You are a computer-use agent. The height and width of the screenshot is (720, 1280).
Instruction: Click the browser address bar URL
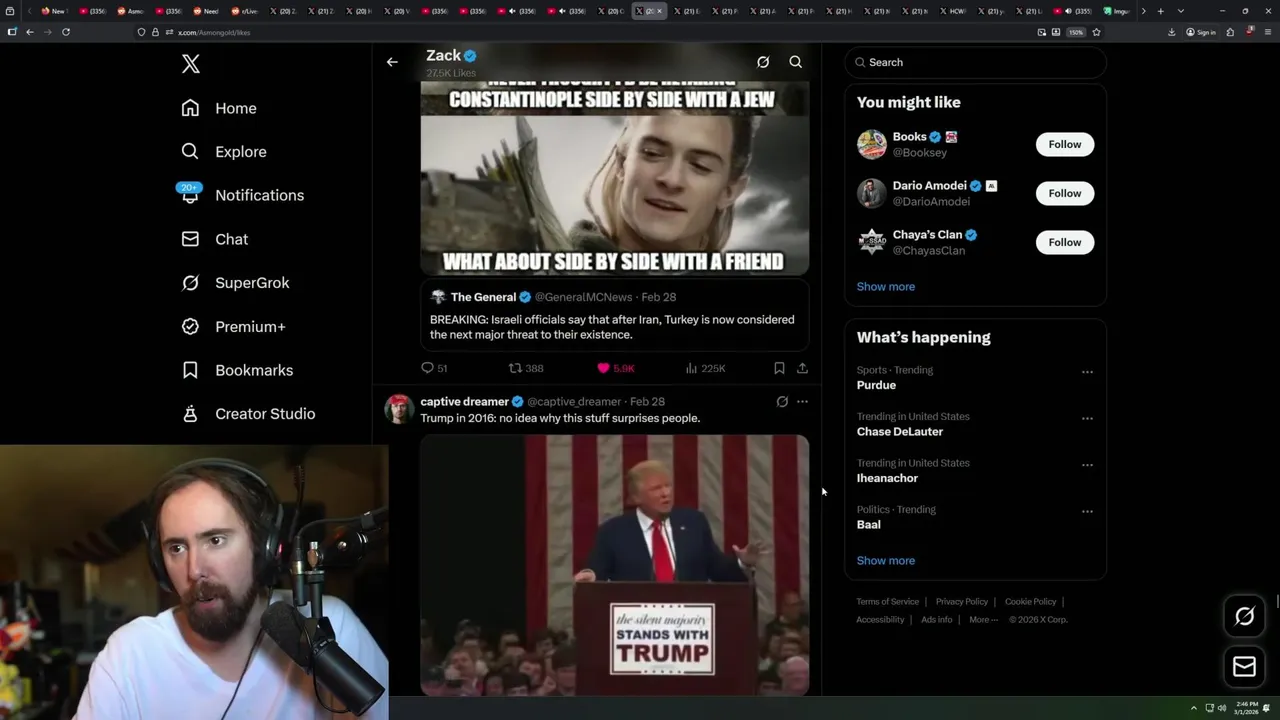click(x=214, y=32)
